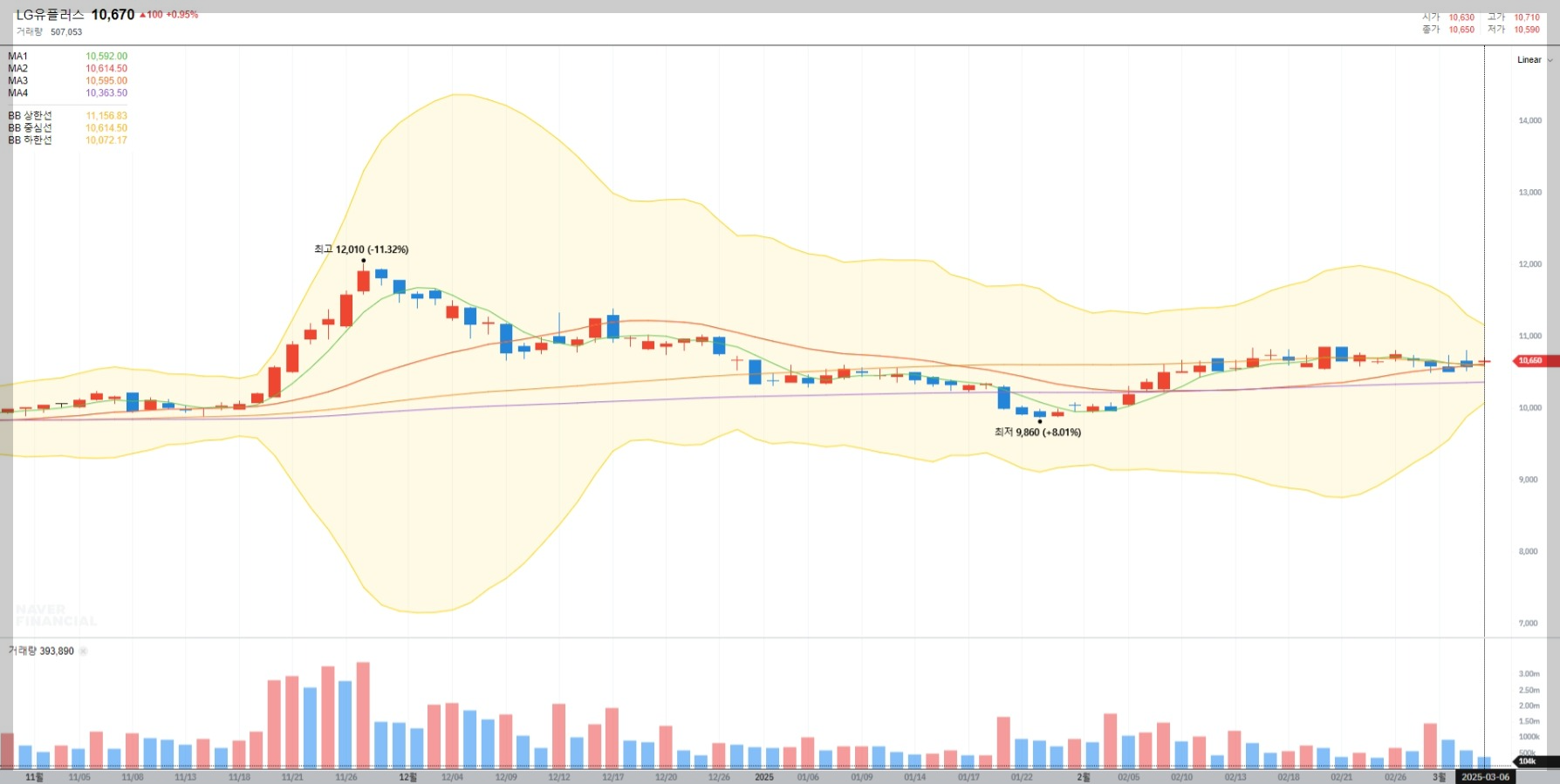Click the 11/21 date axis label
Screen dimensions: 1560x784
pos(292,777)
